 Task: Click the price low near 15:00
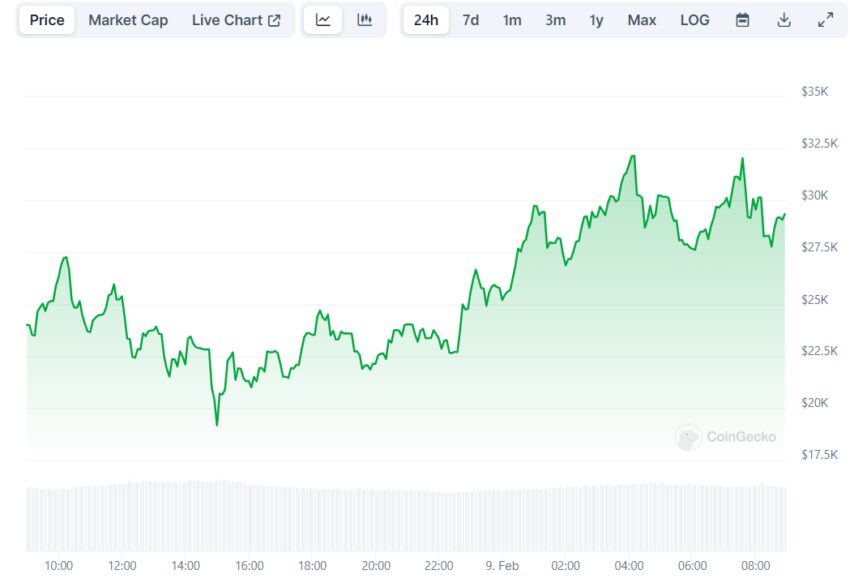pyautogui.click(x=216, y=425)
